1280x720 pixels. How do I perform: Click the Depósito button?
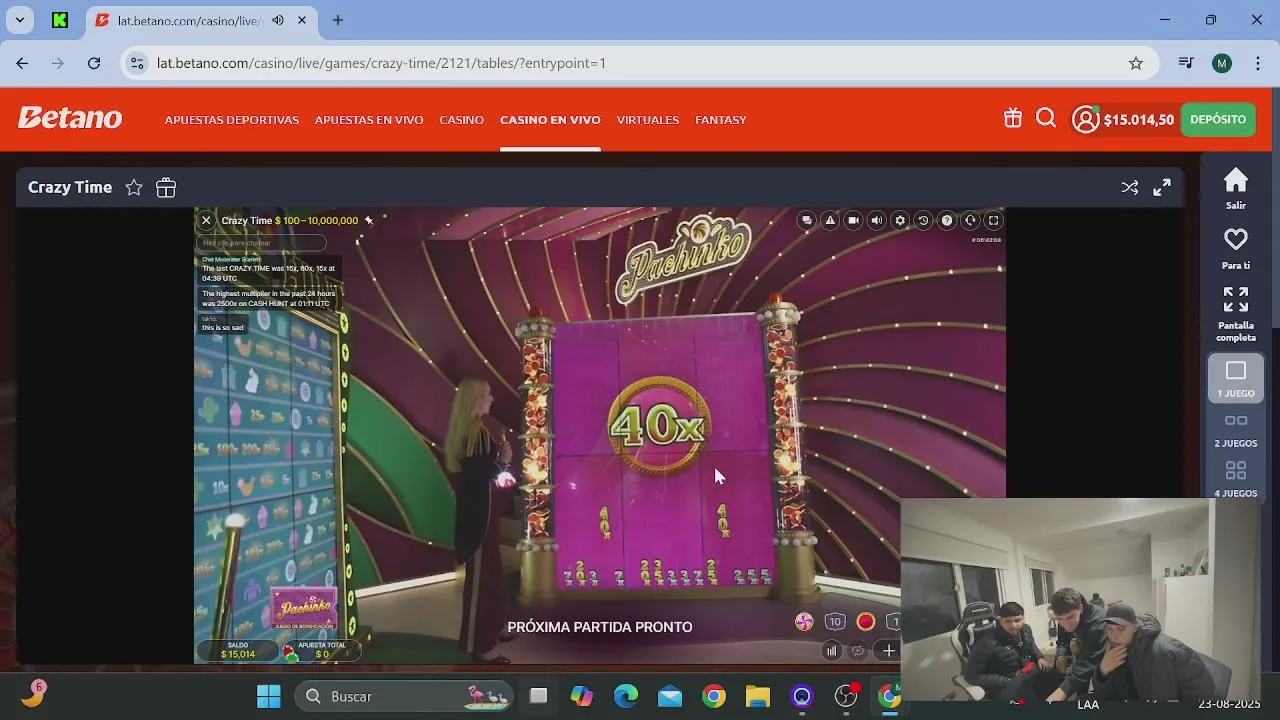click(x=1218, y=119)
